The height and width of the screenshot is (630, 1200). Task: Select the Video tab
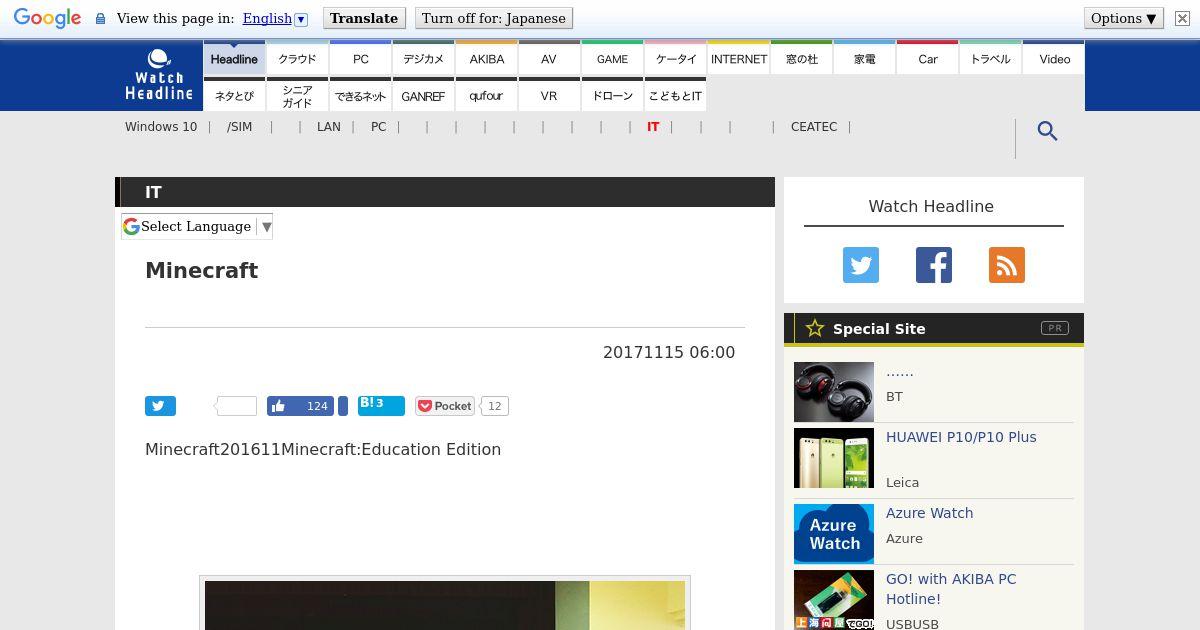[x=1054, y=59]
